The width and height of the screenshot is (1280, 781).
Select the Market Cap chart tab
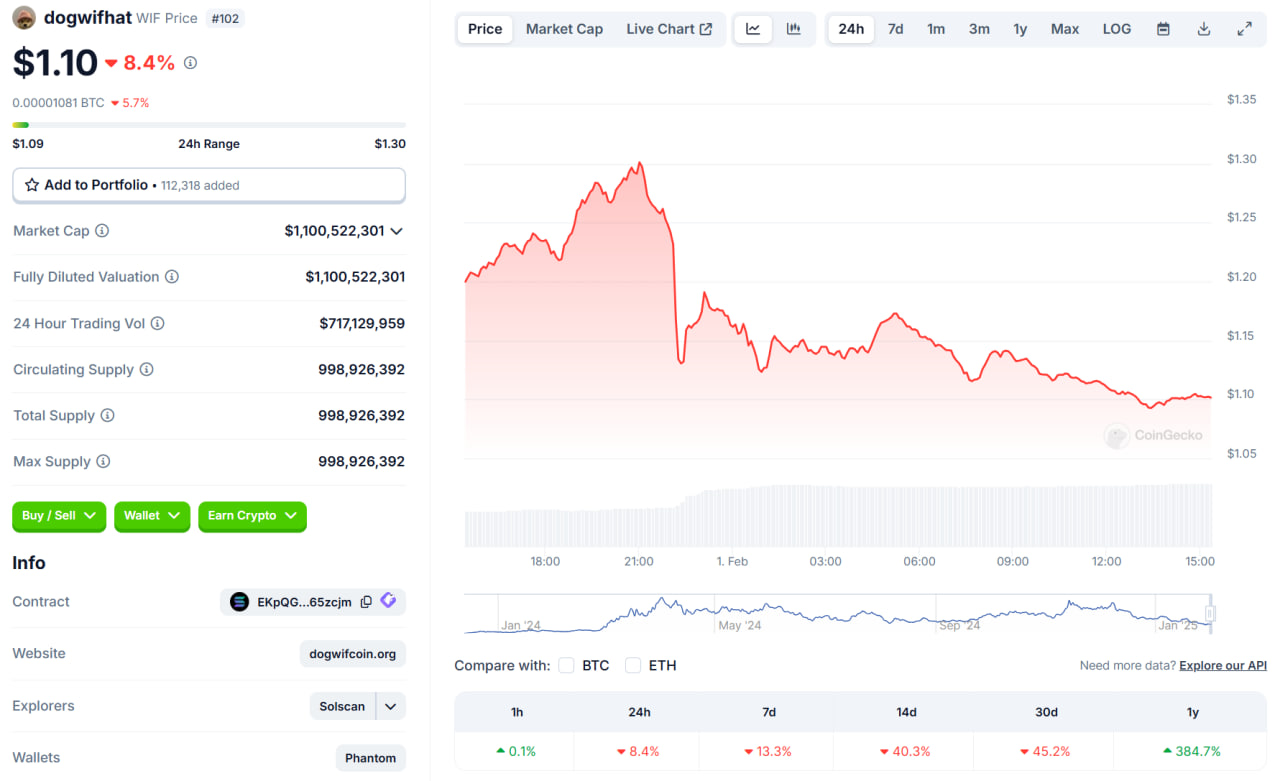[564, 29]
